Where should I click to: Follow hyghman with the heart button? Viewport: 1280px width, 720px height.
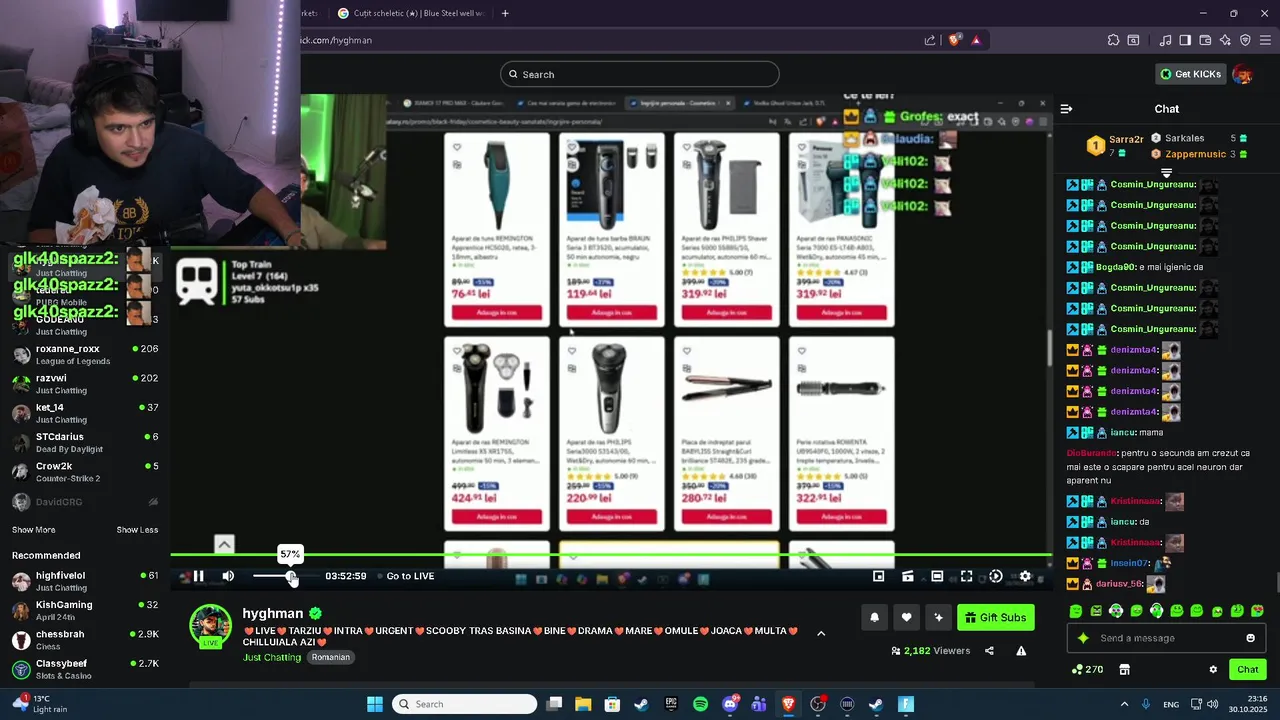coord(906,618)
